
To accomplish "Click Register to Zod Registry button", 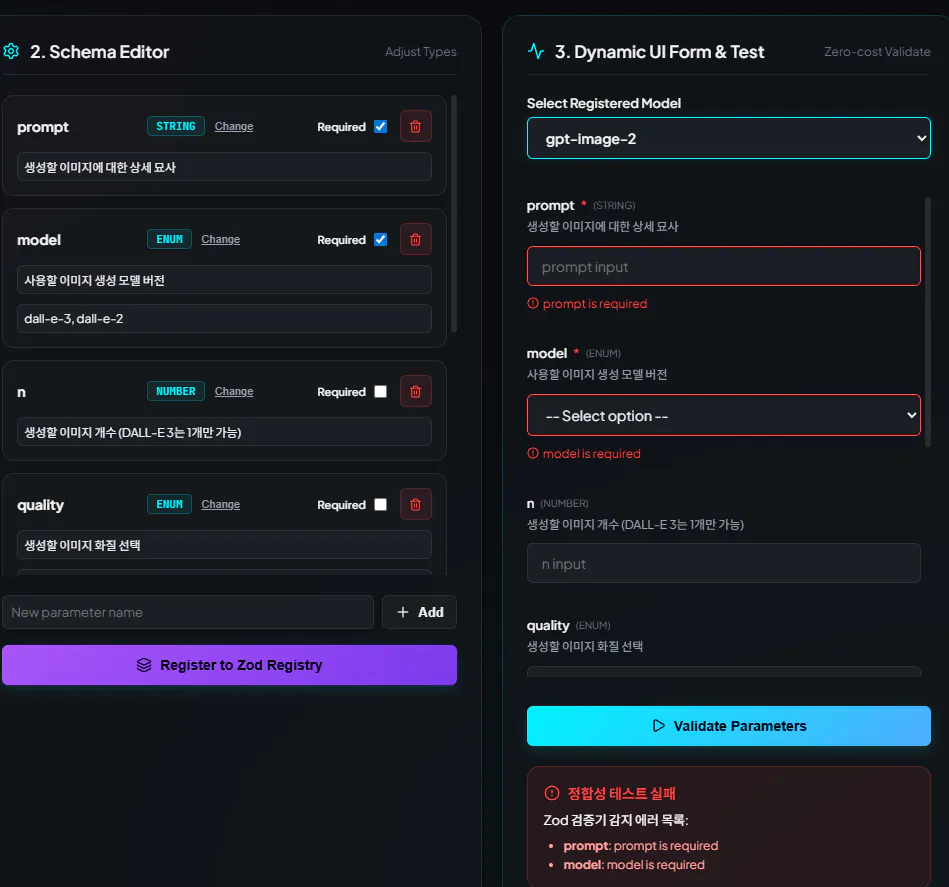I will pyautogui.click(x=229, y=665).
